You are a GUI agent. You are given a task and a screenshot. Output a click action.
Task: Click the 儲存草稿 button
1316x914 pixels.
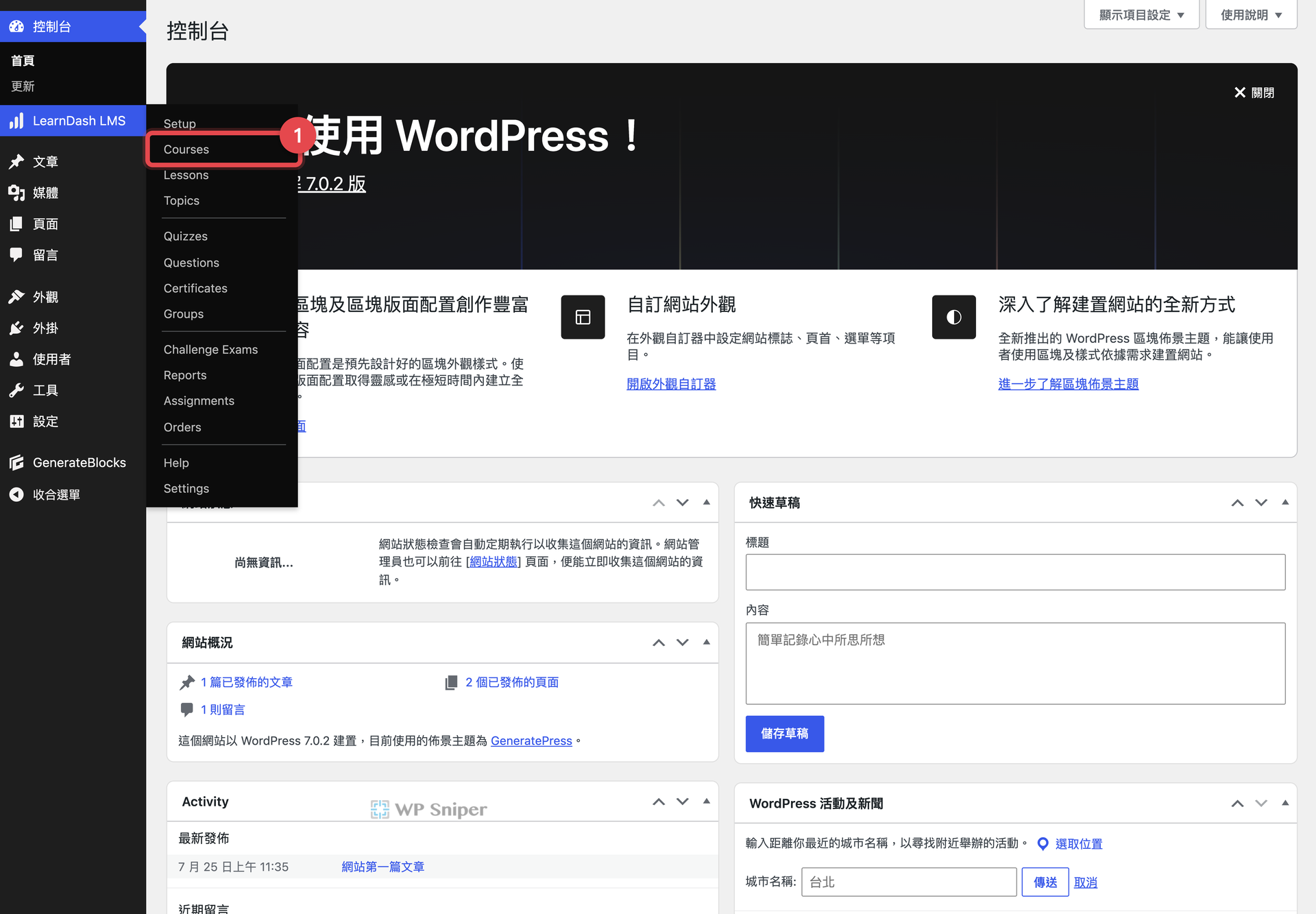(x=785, y=734)
